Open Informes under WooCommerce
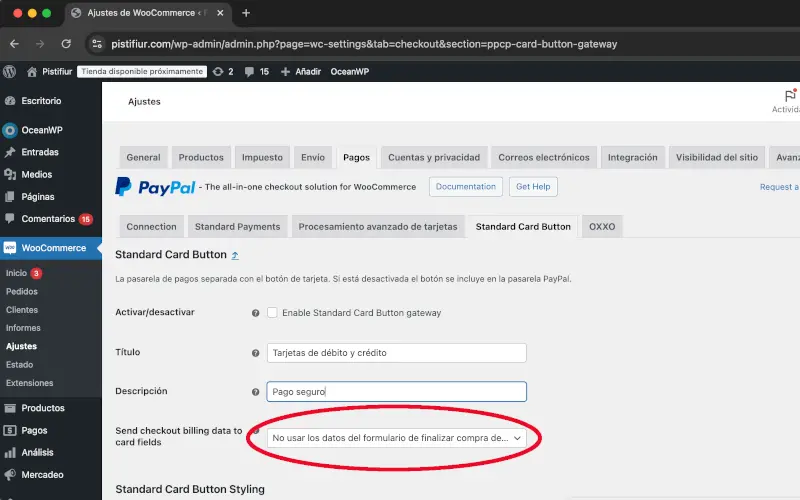This screenshot has width=800, height=500. [23, 328]
